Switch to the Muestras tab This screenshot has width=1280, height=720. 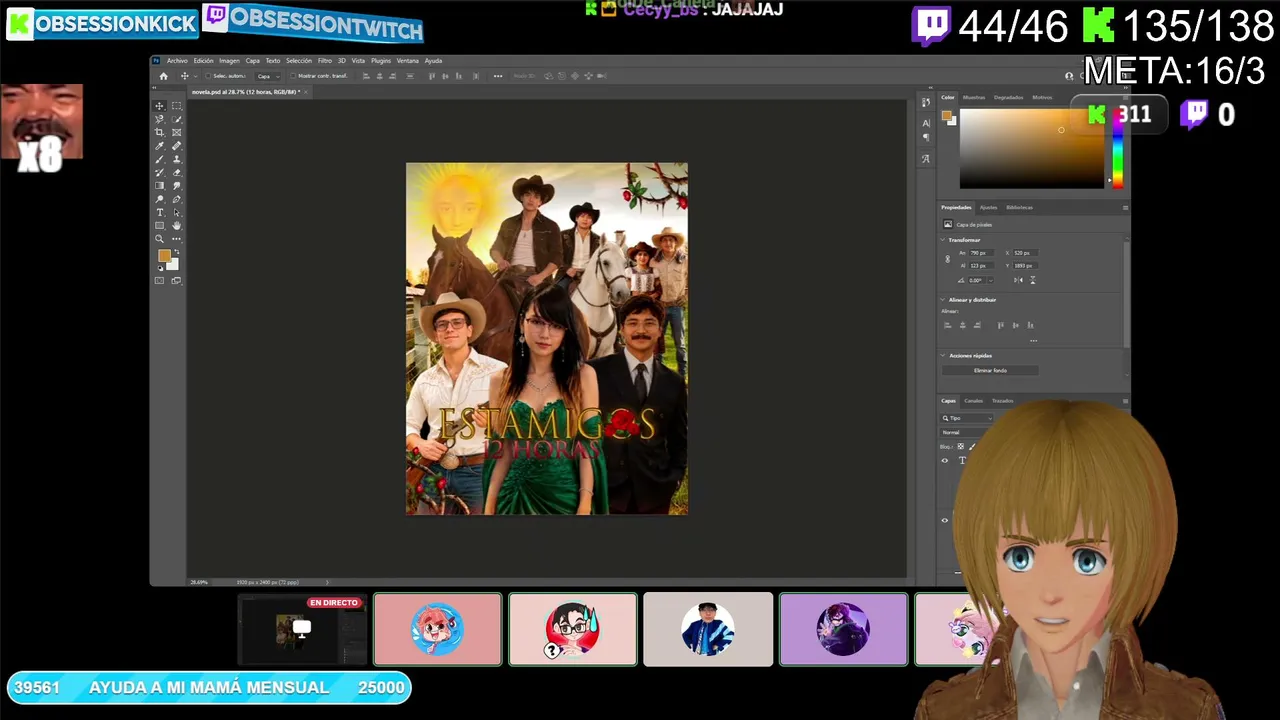[x=974, y=97]
